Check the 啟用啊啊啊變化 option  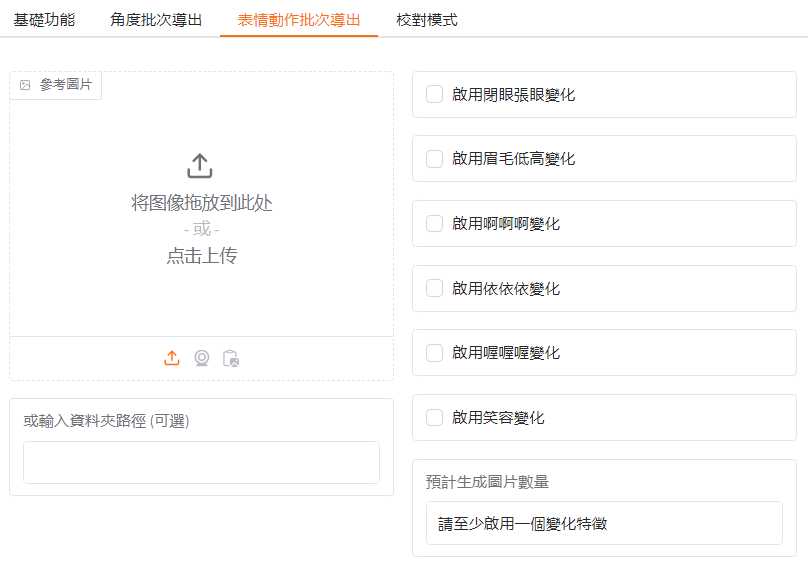pyautogui.click(x=434, y=224)
